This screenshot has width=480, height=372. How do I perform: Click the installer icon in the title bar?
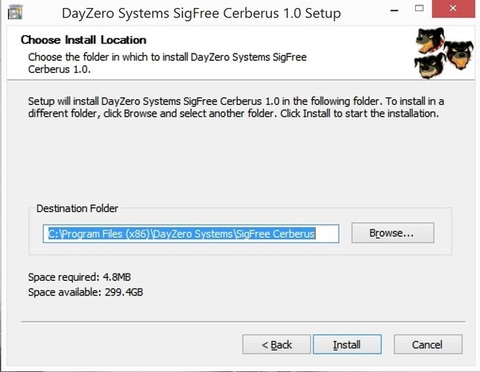click(15, 12)
